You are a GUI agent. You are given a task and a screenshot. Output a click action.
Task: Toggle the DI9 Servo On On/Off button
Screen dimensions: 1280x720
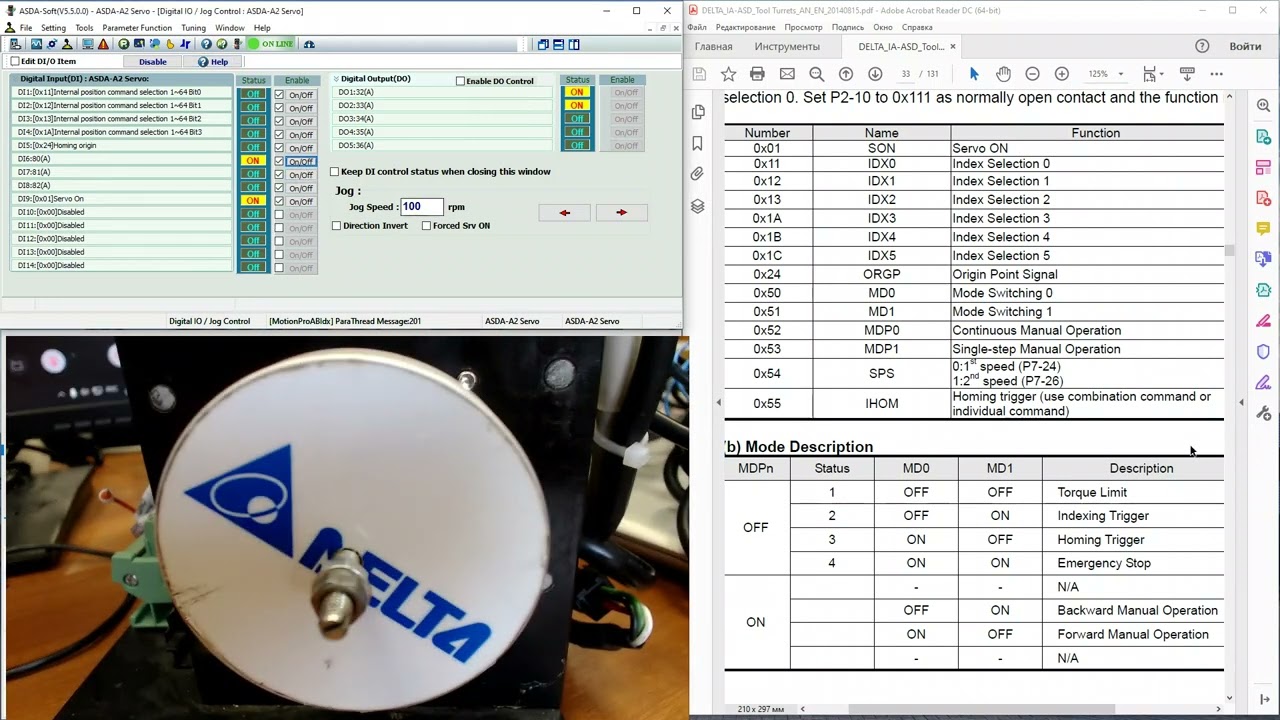coord(301,201)
